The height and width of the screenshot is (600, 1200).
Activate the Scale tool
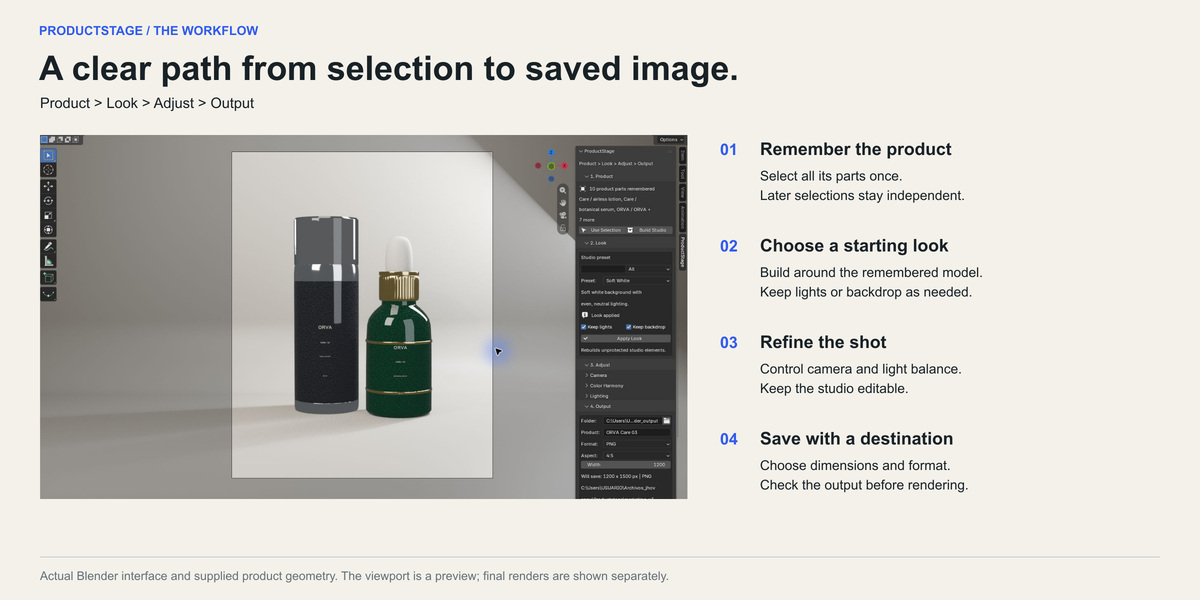[48, 215]
